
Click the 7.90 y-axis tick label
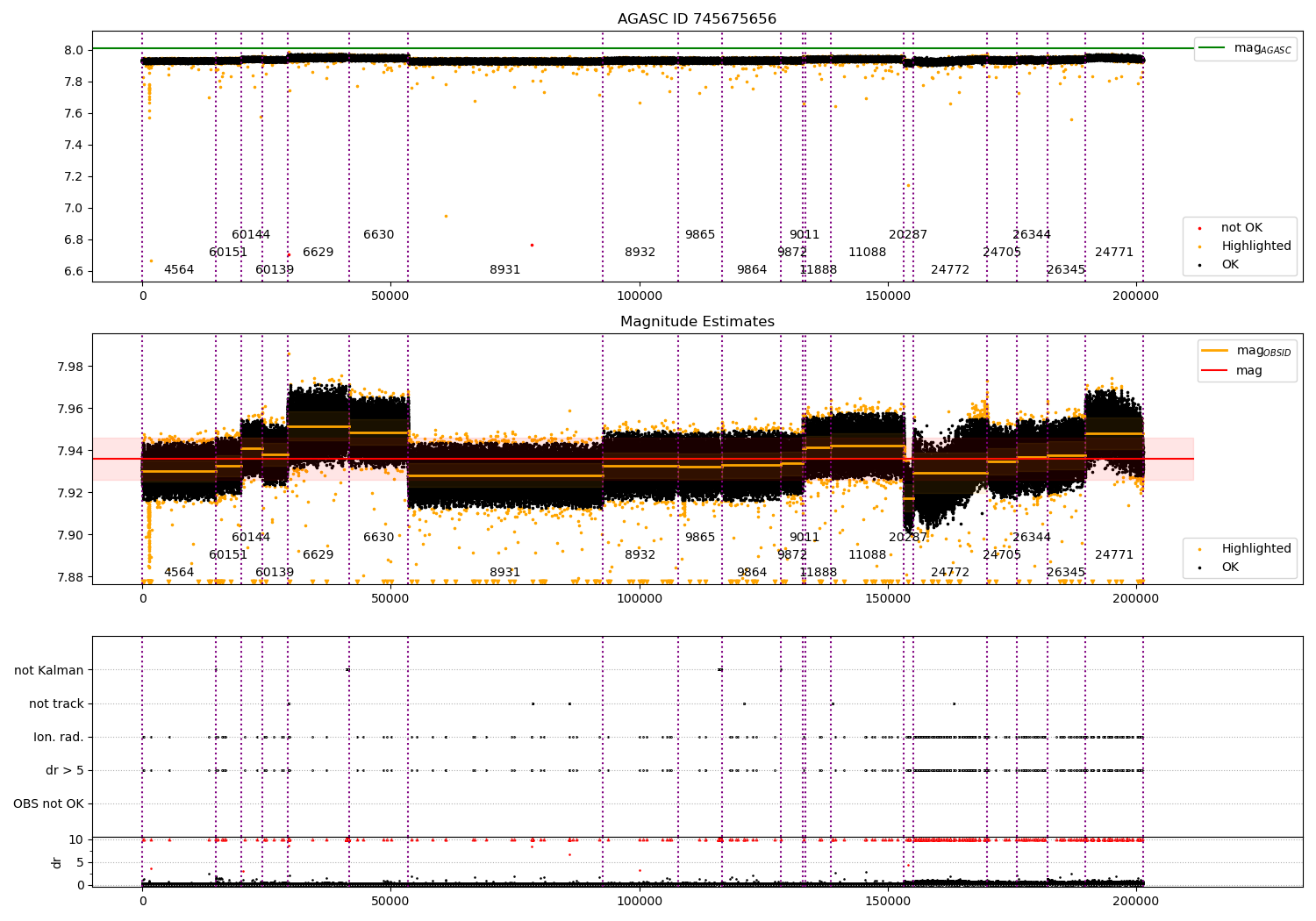[x=70, y=535]
